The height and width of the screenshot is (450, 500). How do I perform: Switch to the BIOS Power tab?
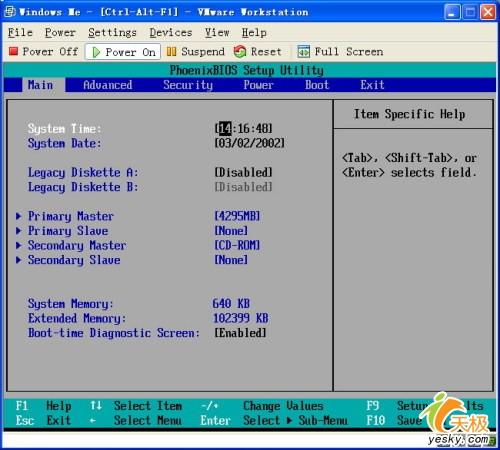coord(258,85)
